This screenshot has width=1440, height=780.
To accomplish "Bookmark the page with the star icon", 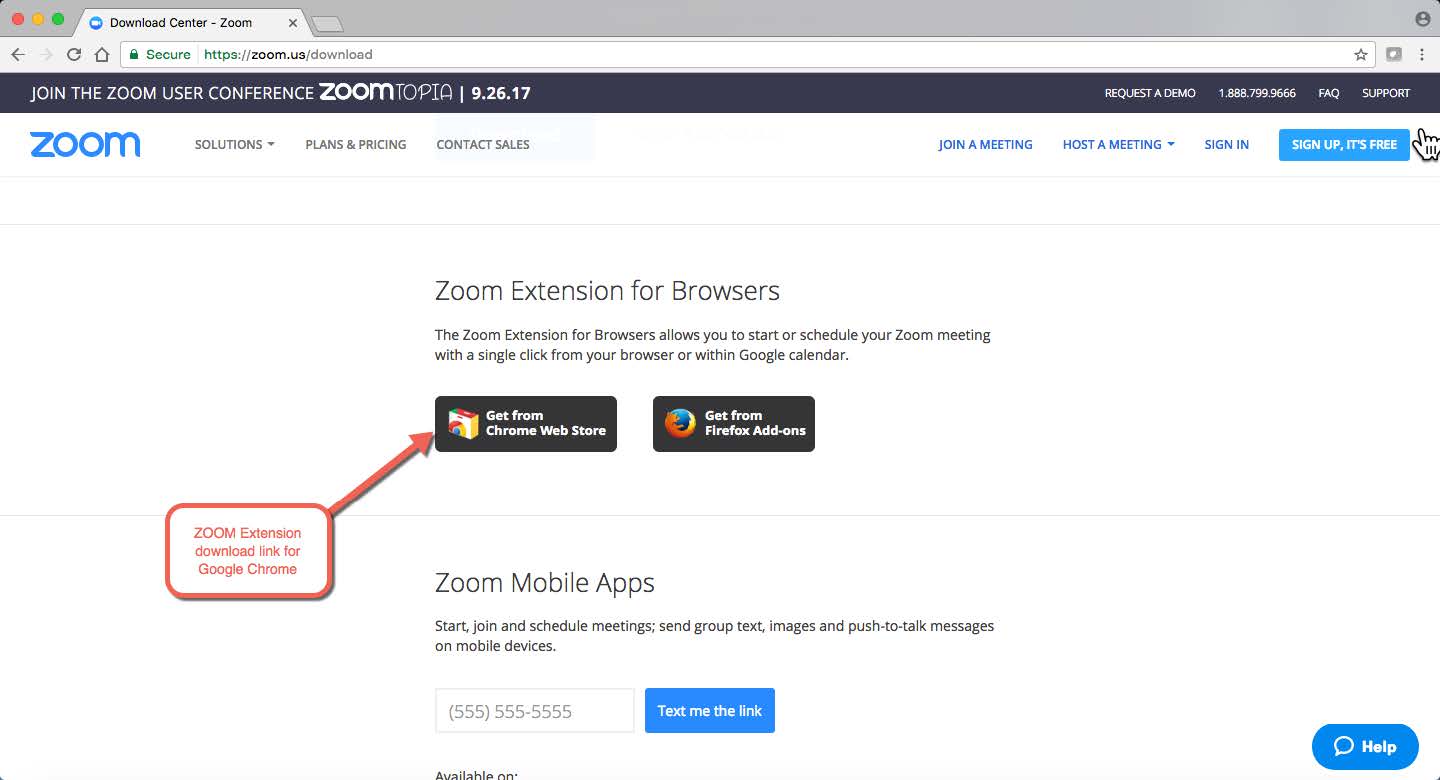I will (x=1359, y=55).
